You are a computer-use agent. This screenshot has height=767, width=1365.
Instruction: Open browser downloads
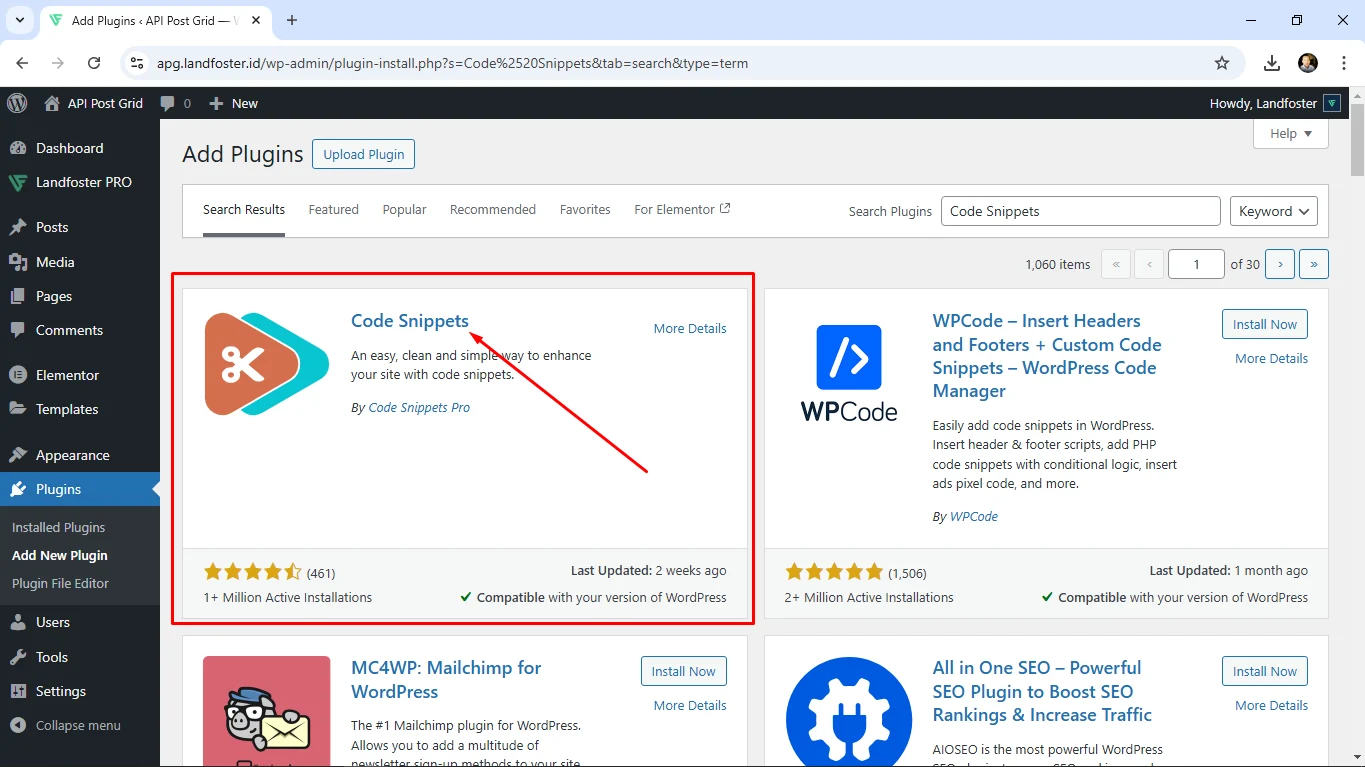(x=1272, y=63)
